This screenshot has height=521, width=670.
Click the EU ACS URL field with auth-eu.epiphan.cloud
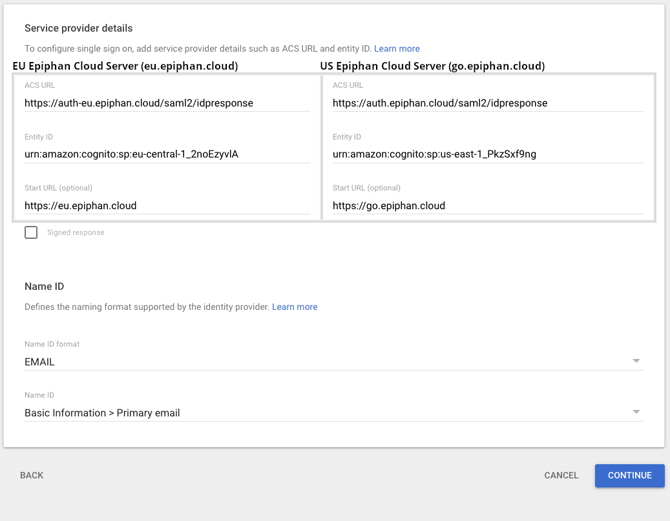point(167,103)
